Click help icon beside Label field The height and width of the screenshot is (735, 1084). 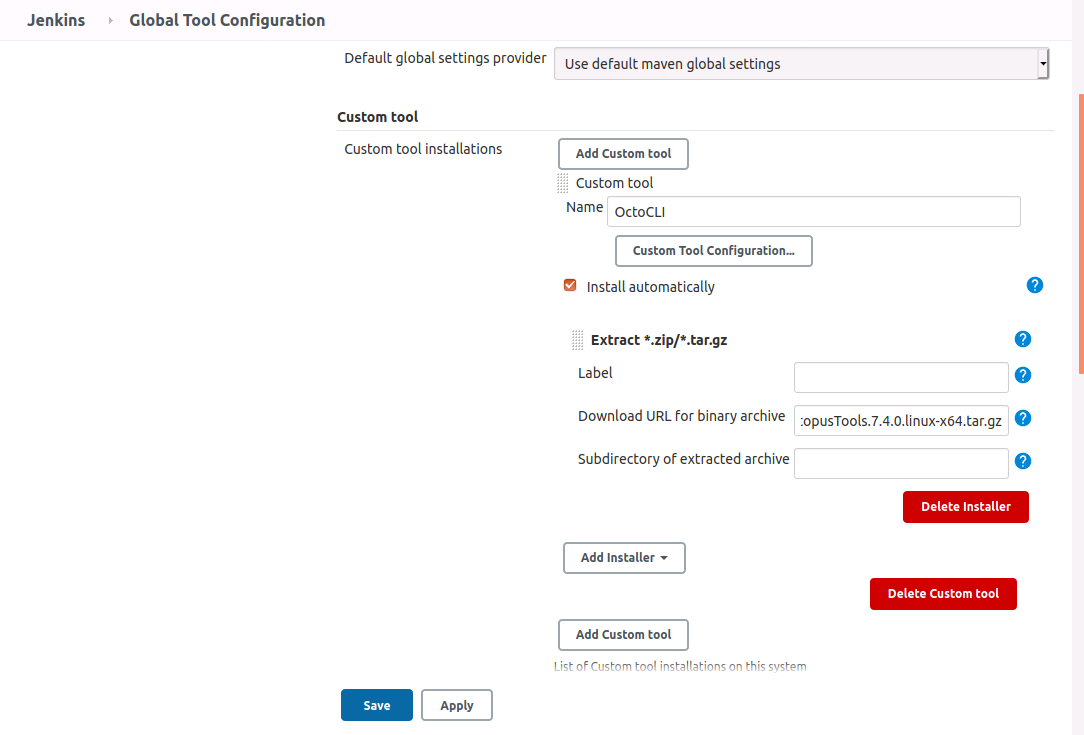pyautogui.click(x=1022, y=375)
